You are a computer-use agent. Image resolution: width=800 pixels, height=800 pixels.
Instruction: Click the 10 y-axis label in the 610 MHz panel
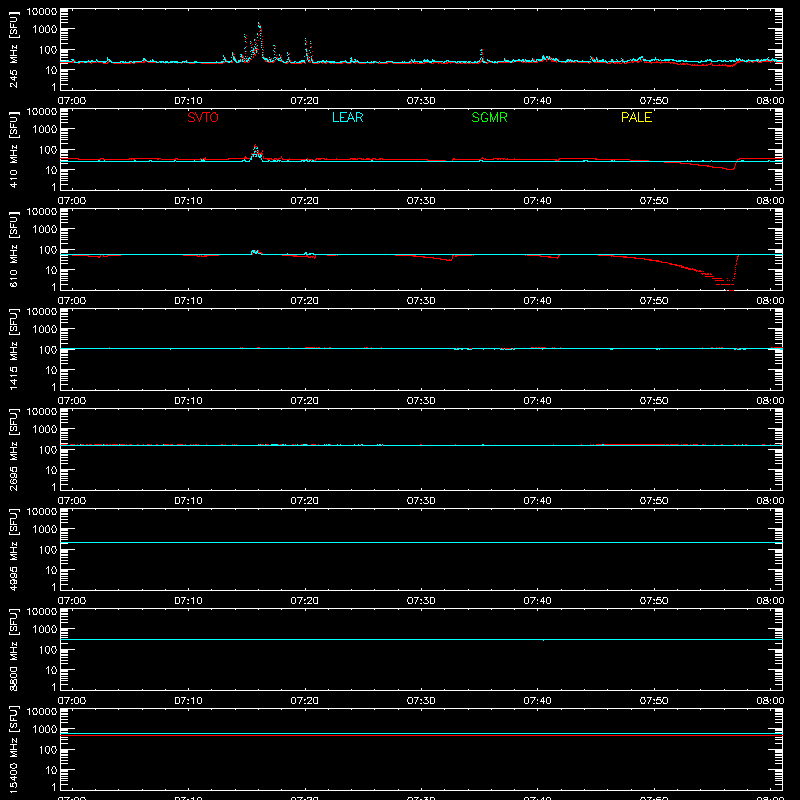pos(51,270)
